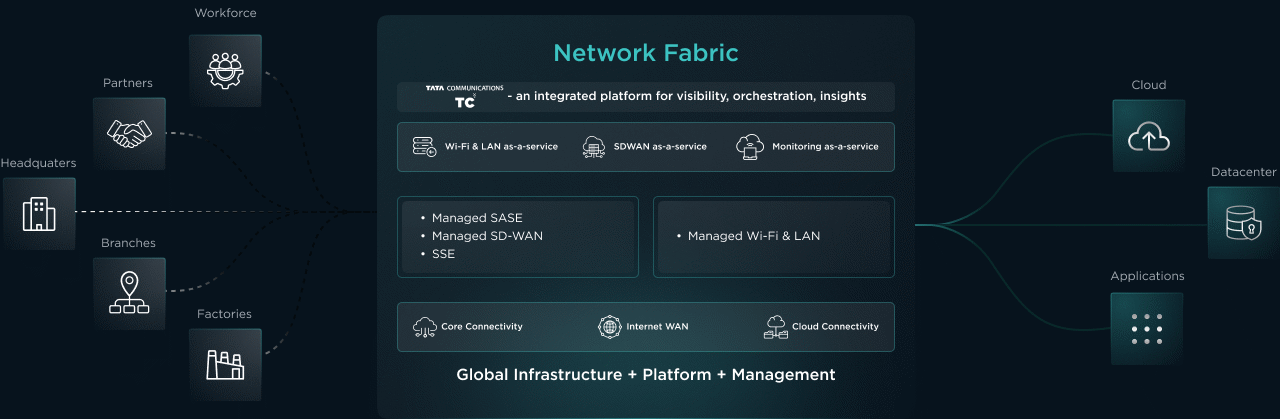Screen dimensions: 1280x419
Task: Click the Branches label text
Action: [128, 243]
